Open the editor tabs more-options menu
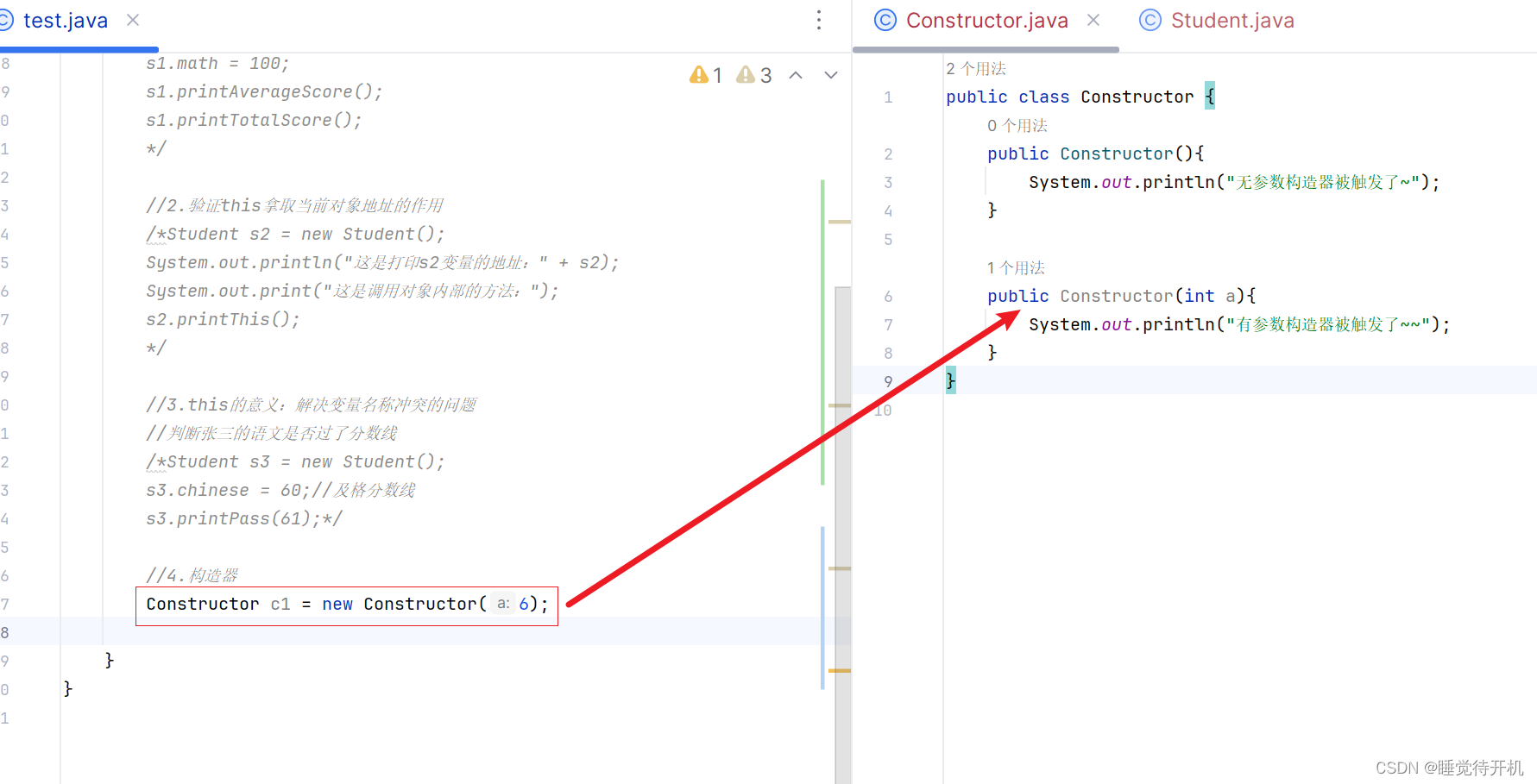The width and height of the screenshot is (1537, 784). [819, 21]
